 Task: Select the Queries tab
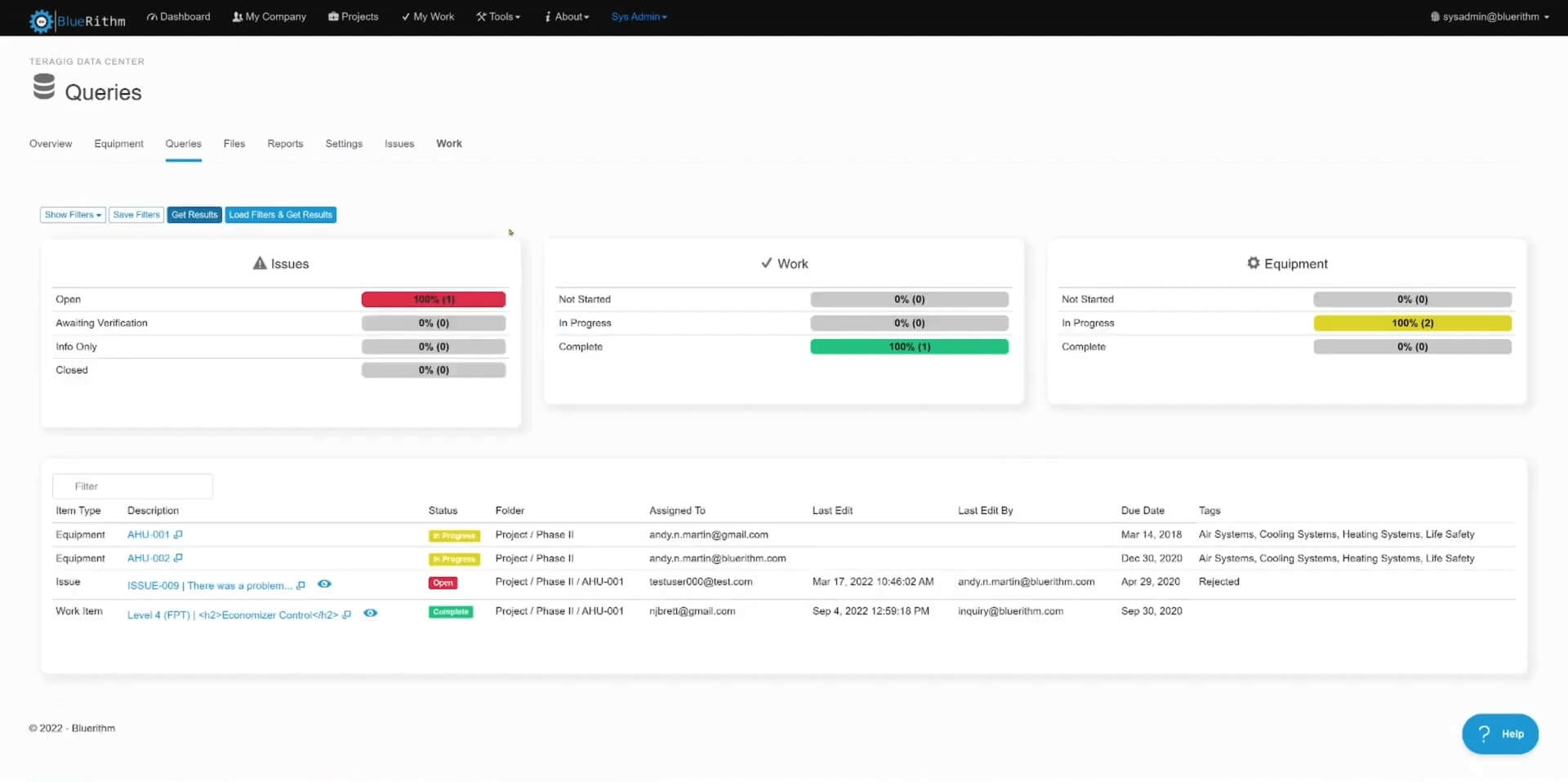pyautogui.click(x=183, y=144)
